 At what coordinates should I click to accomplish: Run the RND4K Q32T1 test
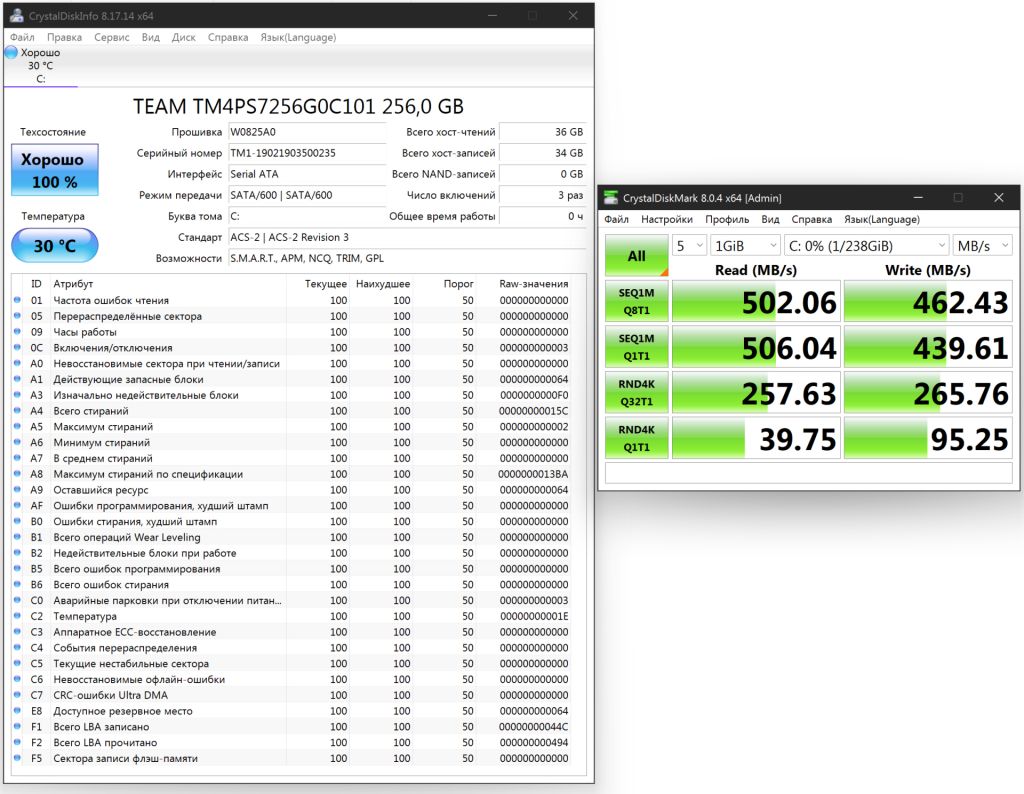pyautogui.click(x=637, y=392)
